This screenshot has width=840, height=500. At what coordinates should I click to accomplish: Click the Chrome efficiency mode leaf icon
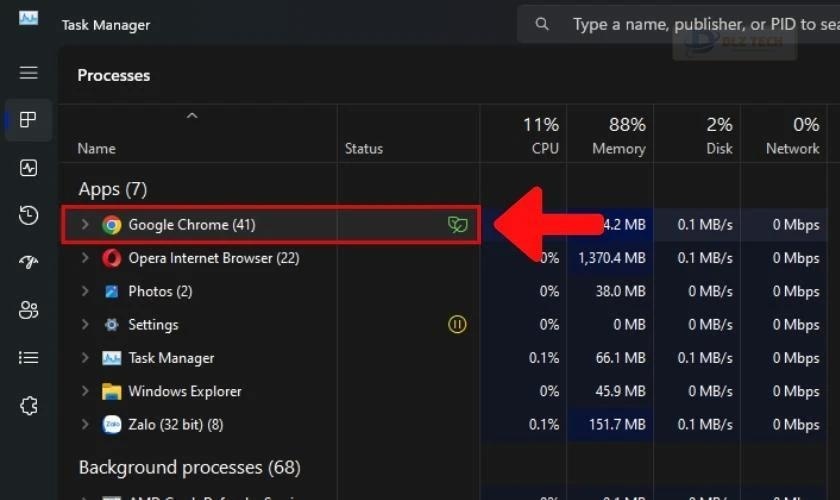coord(458,224)
